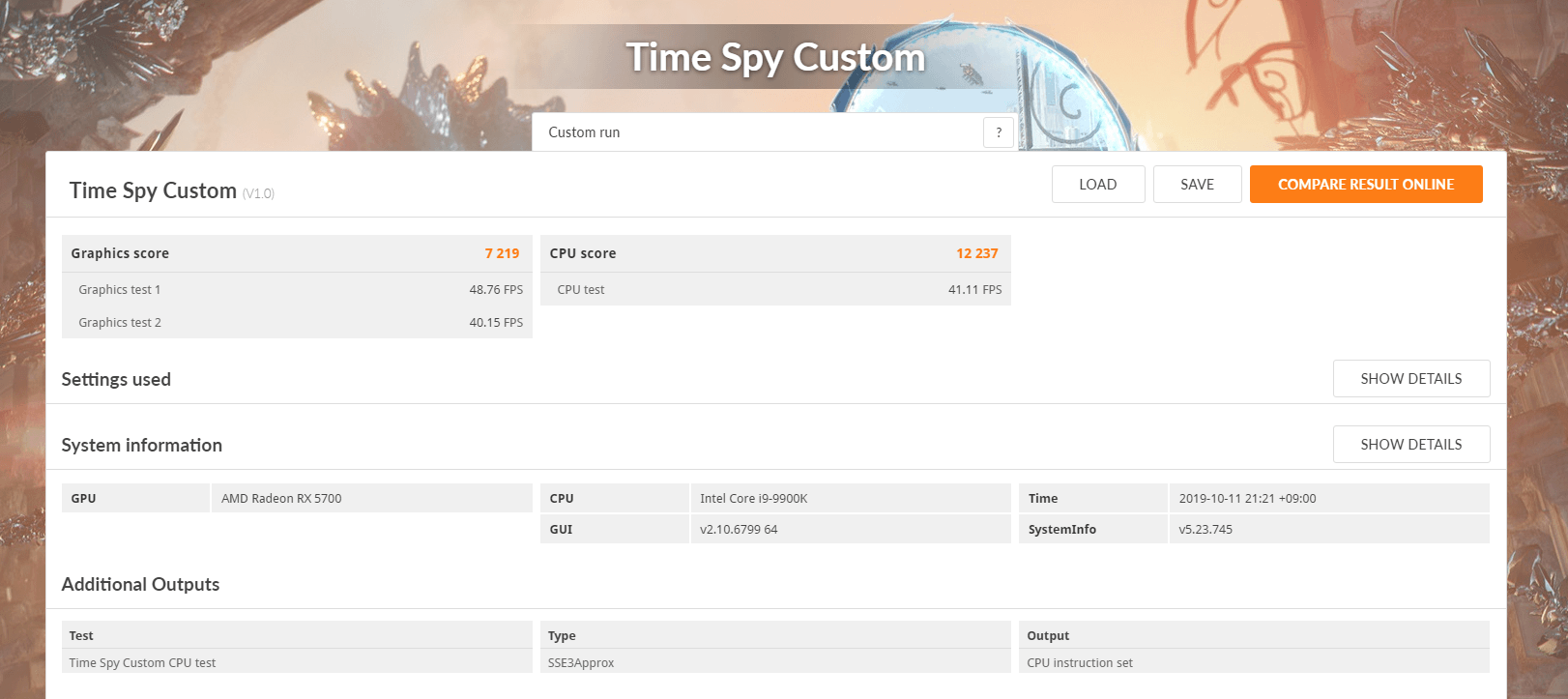1568x699 pixels.
Task: Click GUI version v2.10.6799 64
Action: tap(851, 529)
